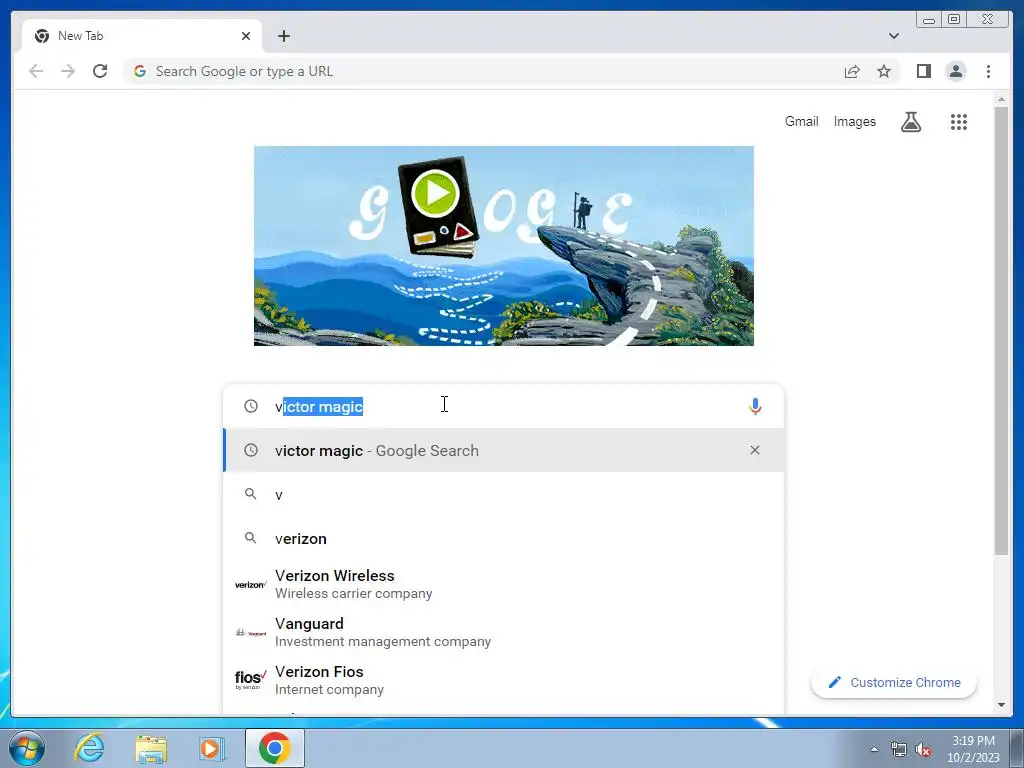Open Windows Explorer folder on taskbar
Image resolution: width=1024 pixels, height=768 pixels.
click(x=151, y=748)
